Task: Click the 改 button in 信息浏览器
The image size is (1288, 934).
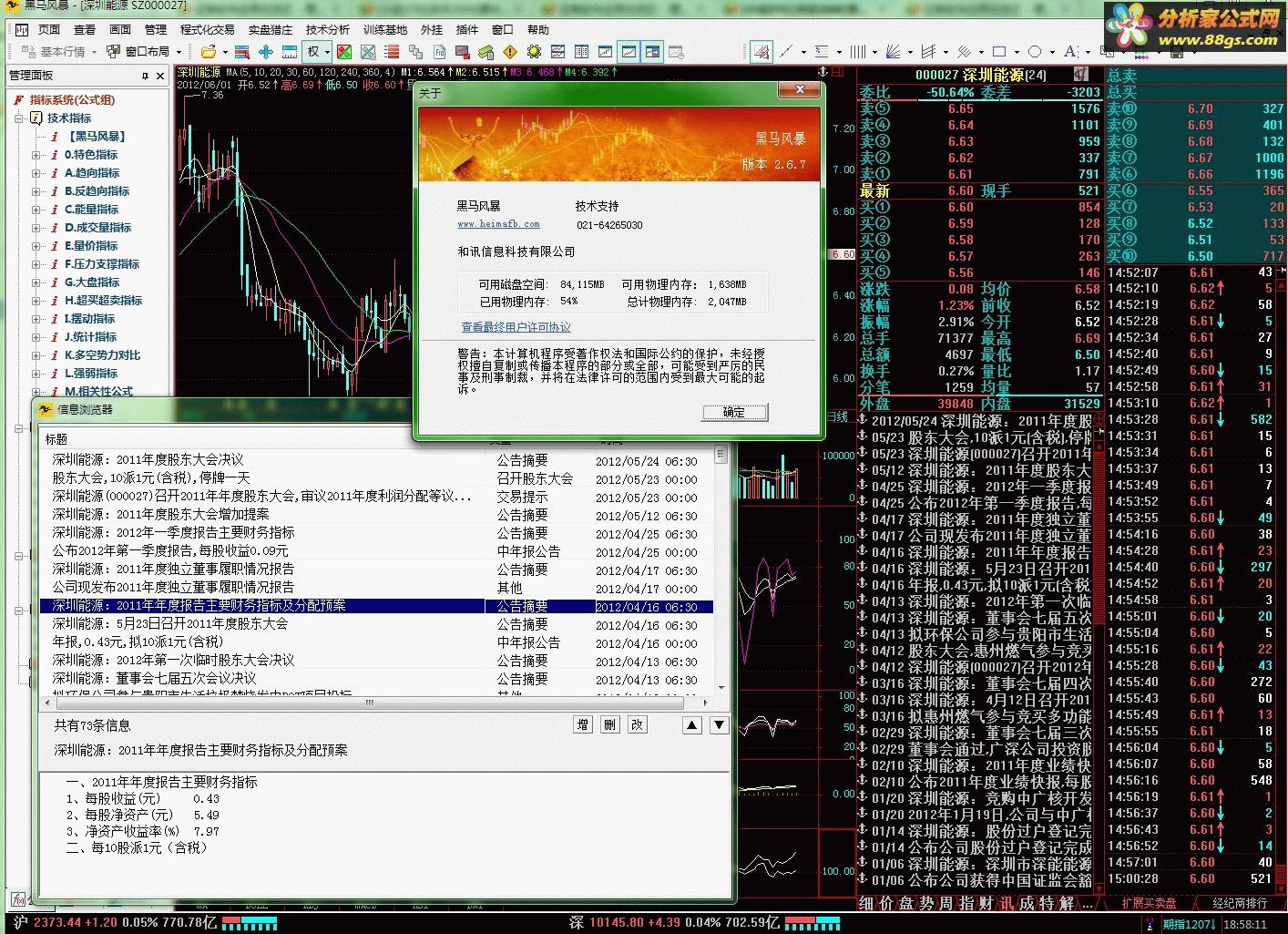Action: tap(638, 724)
